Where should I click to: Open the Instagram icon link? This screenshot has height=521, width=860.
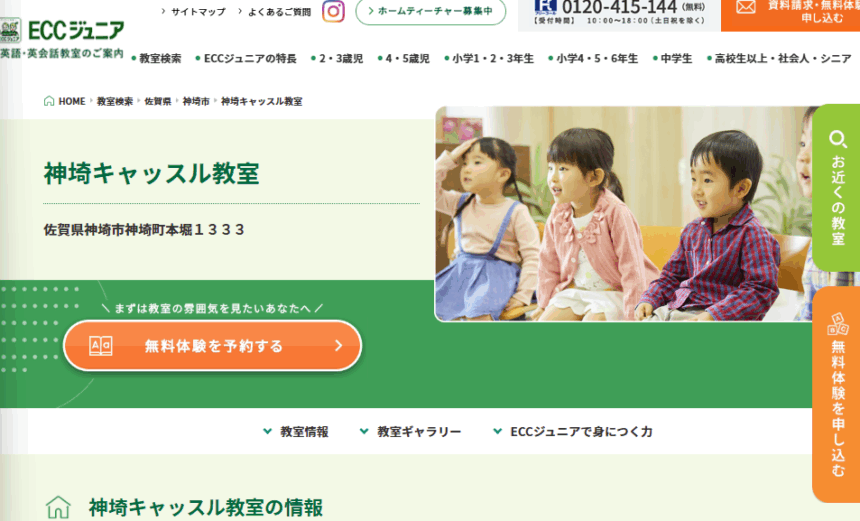pyautogui.click(x=333, y=11)
